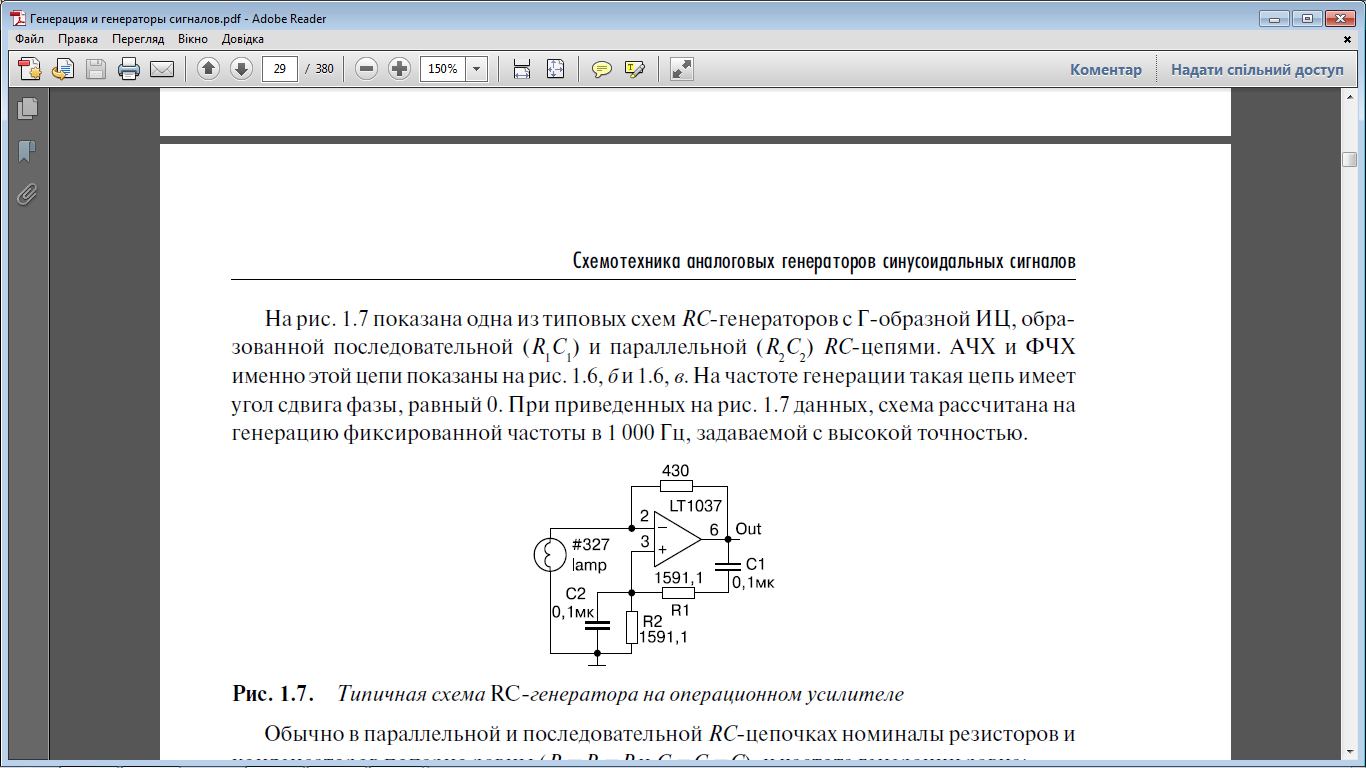Viewport: 1366px width, 768px height.
Task: Click the Adobe Reader title bar icon
Action: coord(17,18)
